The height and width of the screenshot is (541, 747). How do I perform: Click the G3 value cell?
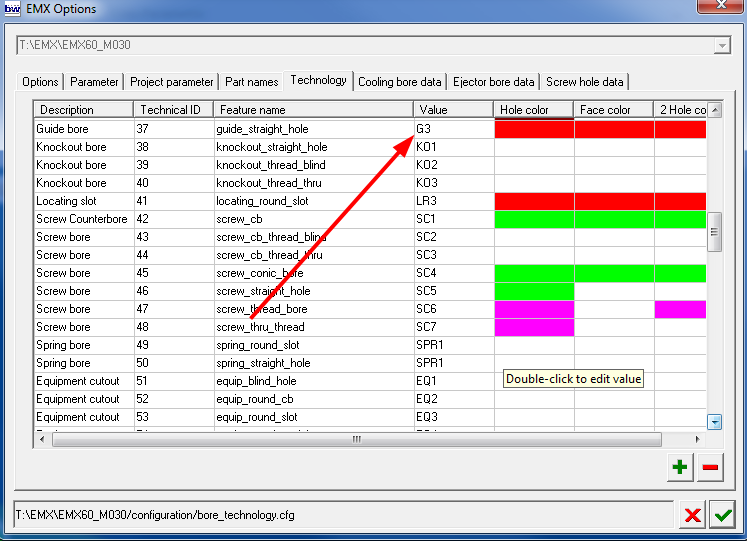coord(454,129)
